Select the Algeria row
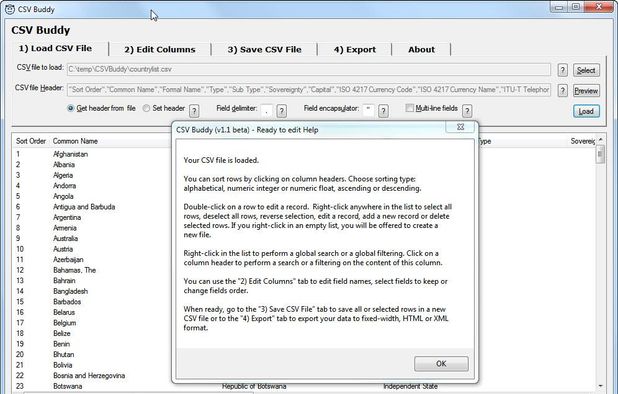 click(63, 175)
